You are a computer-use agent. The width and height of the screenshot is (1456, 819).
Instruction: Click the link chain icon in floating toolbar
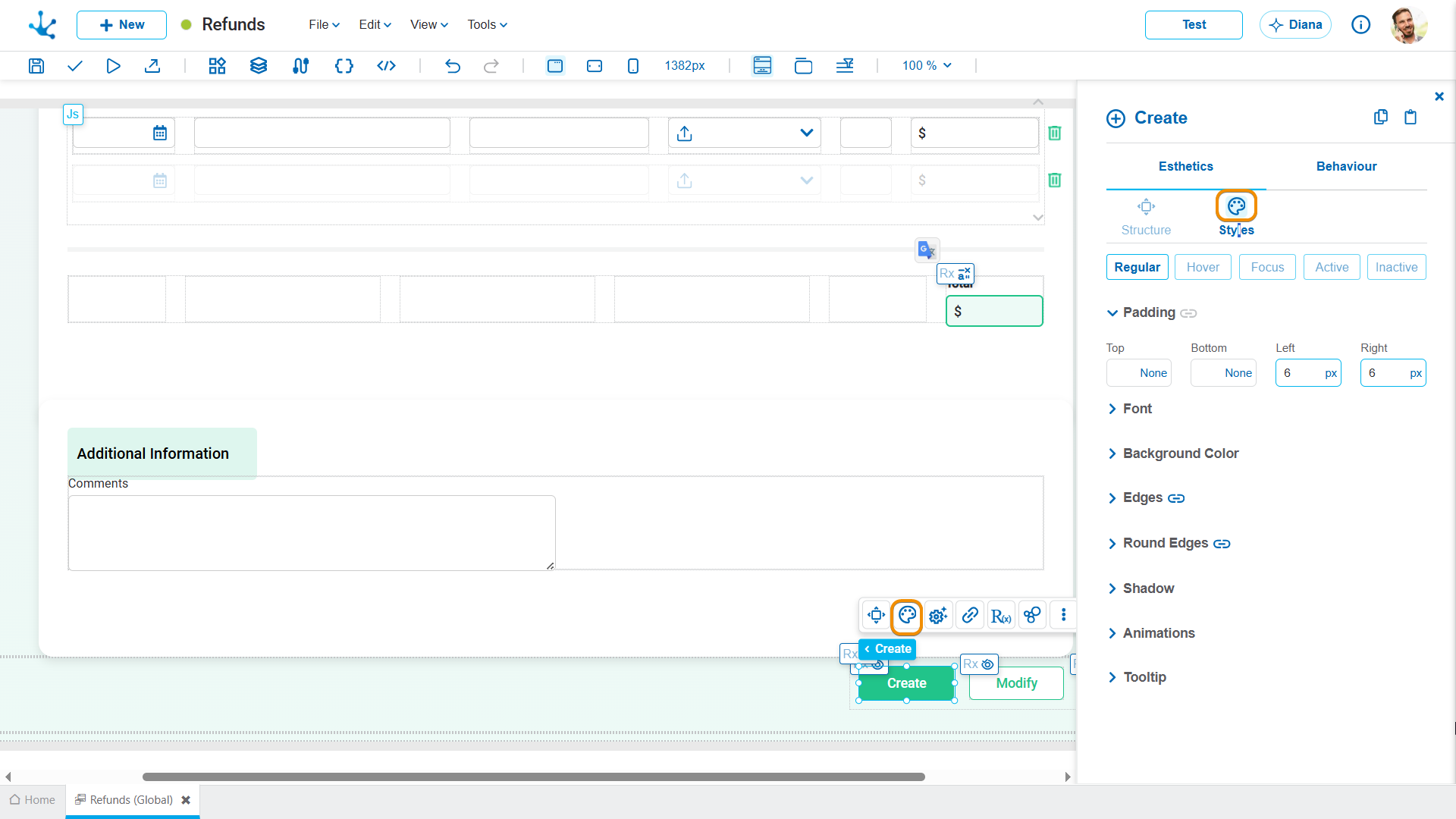970,615
